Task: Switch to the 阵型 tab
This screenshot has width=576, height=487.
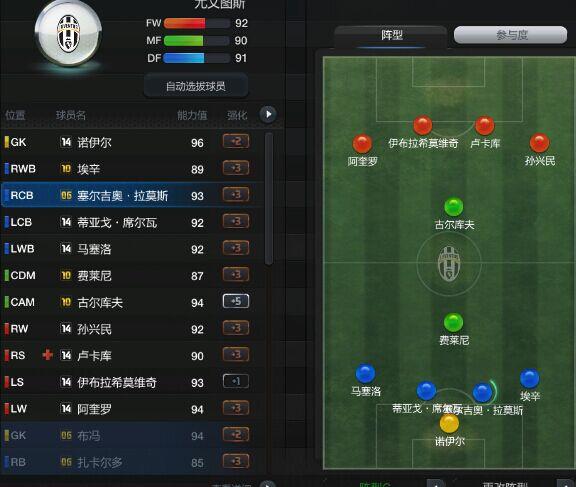Action: (x=391, y=36)
